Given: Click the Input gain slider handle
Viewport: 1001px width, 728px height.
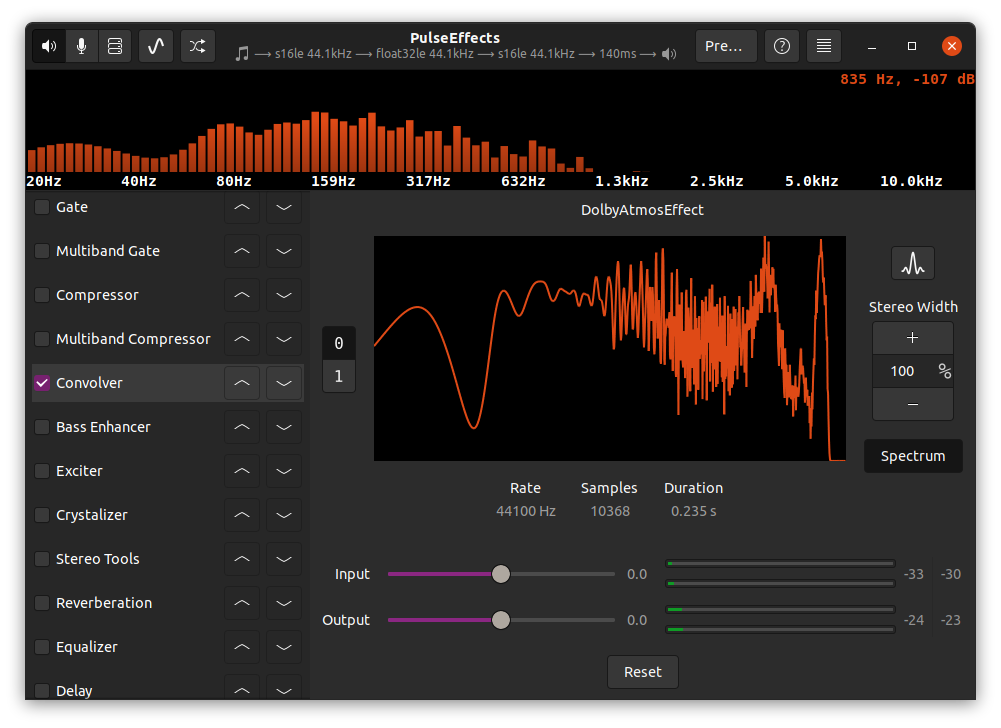Looking at the screenshot, I should pyautogui.click(x=501, y=574).
